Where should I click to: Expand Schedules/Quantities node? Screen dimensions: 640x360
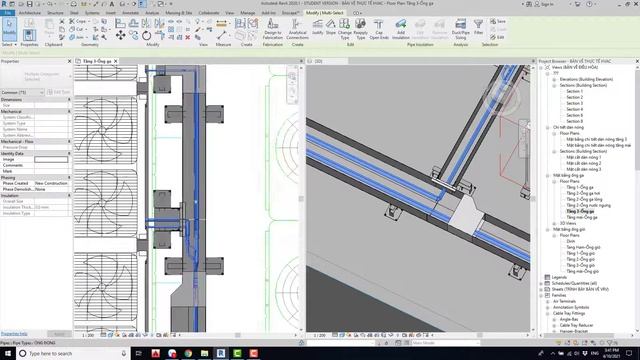click(541, 284)
